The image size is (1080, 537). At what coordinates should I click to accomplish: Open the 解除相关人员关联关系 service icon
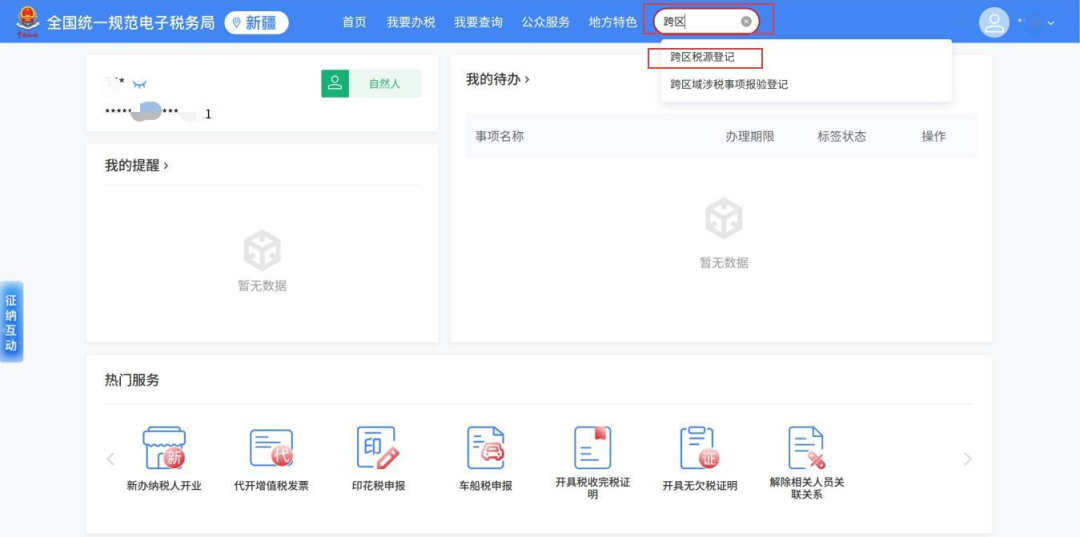tap(807, 448)
